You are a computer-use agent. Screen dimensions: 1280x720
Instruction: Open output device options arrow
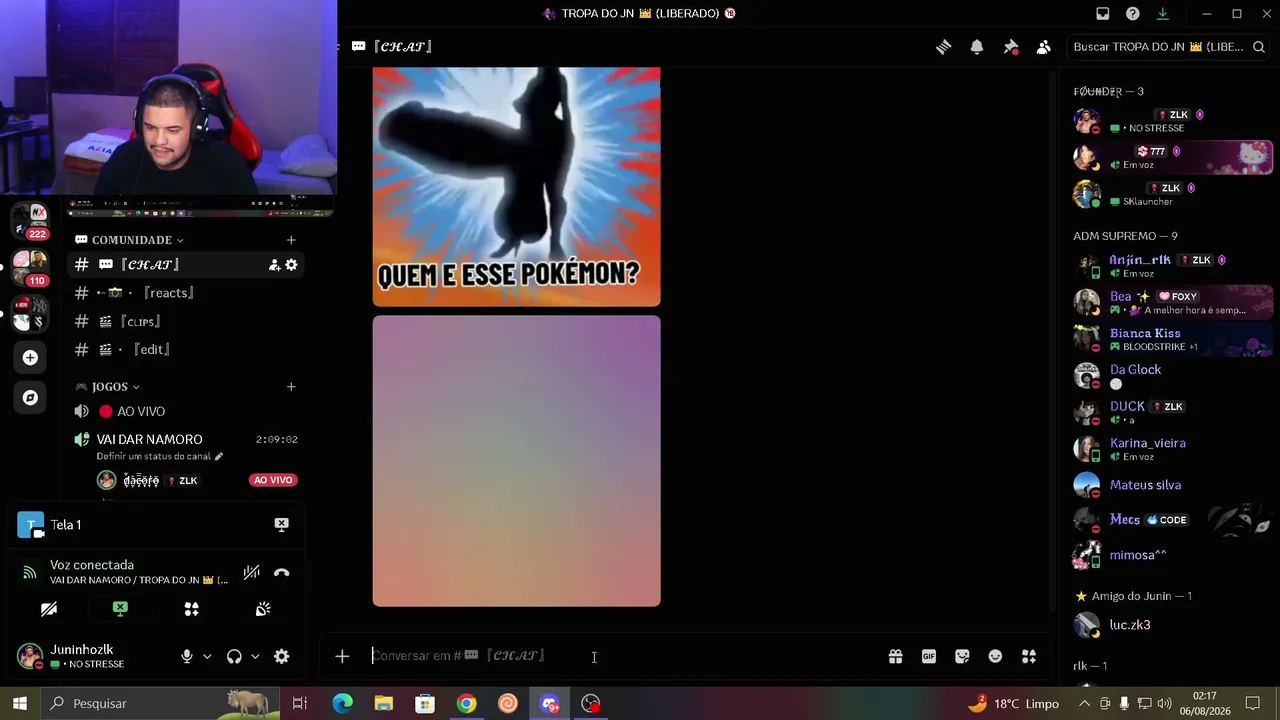[255, 657]
